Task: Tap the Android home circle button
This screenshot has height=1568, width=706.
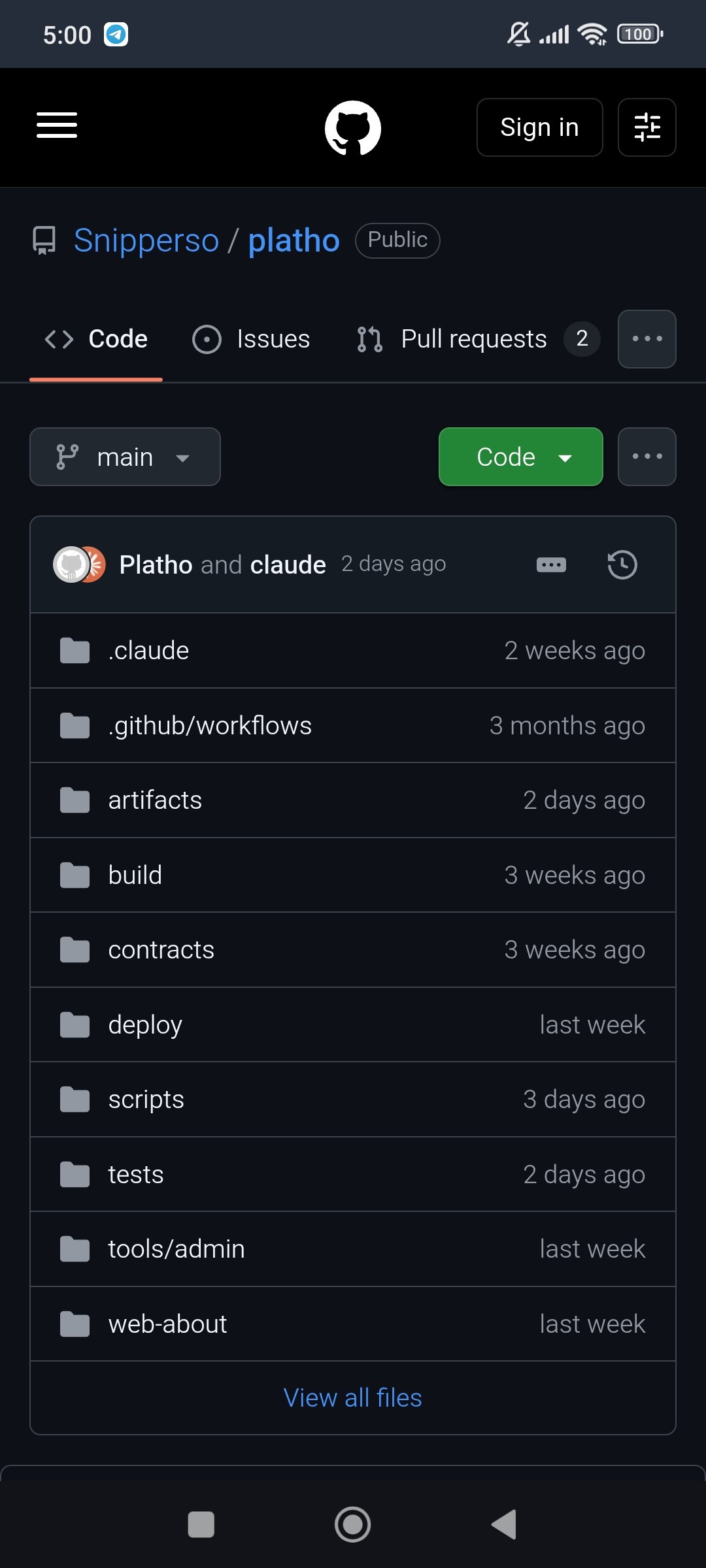Action: [353, 1525]
